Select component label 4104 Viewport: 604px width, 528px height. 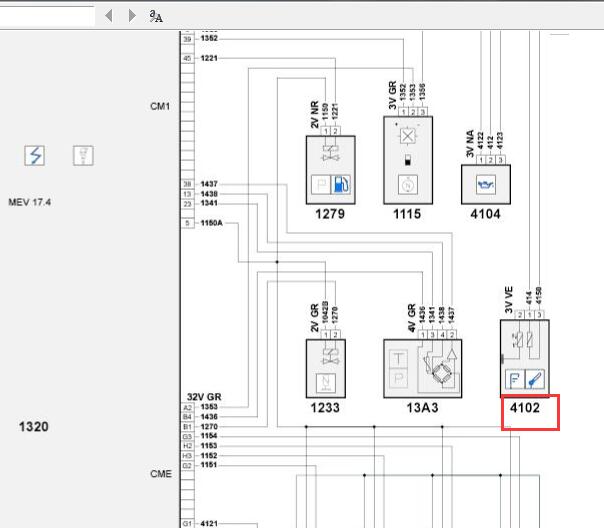pos(485,214)
